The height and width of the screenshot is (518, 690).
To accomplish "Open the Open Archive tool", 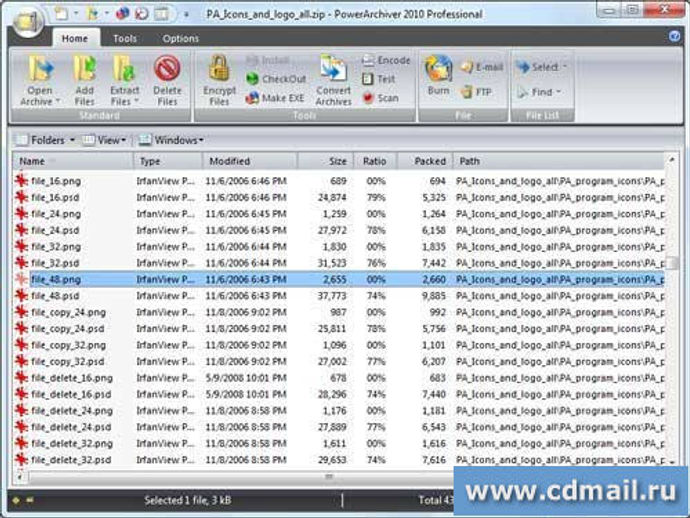I will pyautogui.click(x=40, y=80).
